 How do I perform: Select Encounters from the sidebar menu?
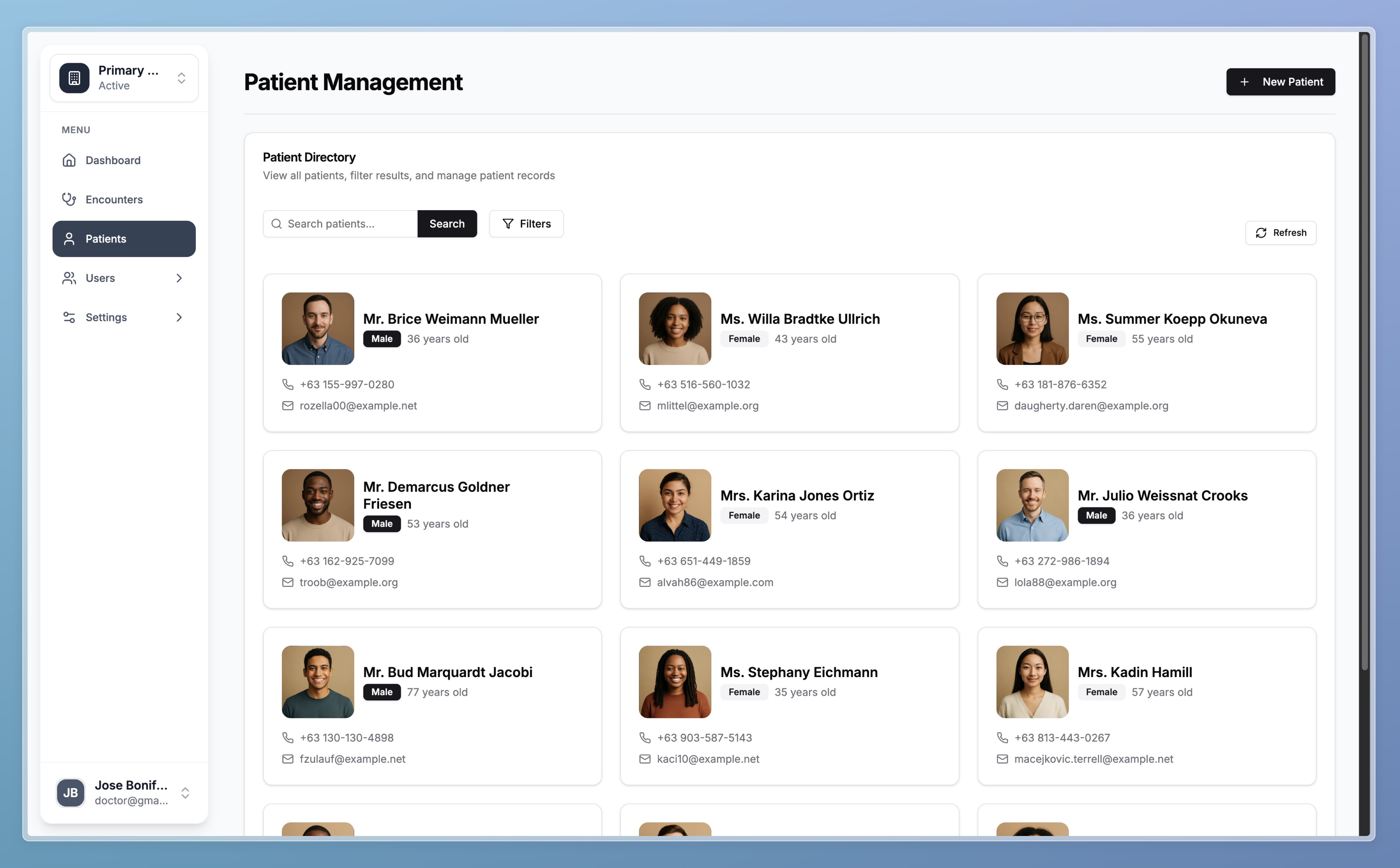click(x=114, y=199)
